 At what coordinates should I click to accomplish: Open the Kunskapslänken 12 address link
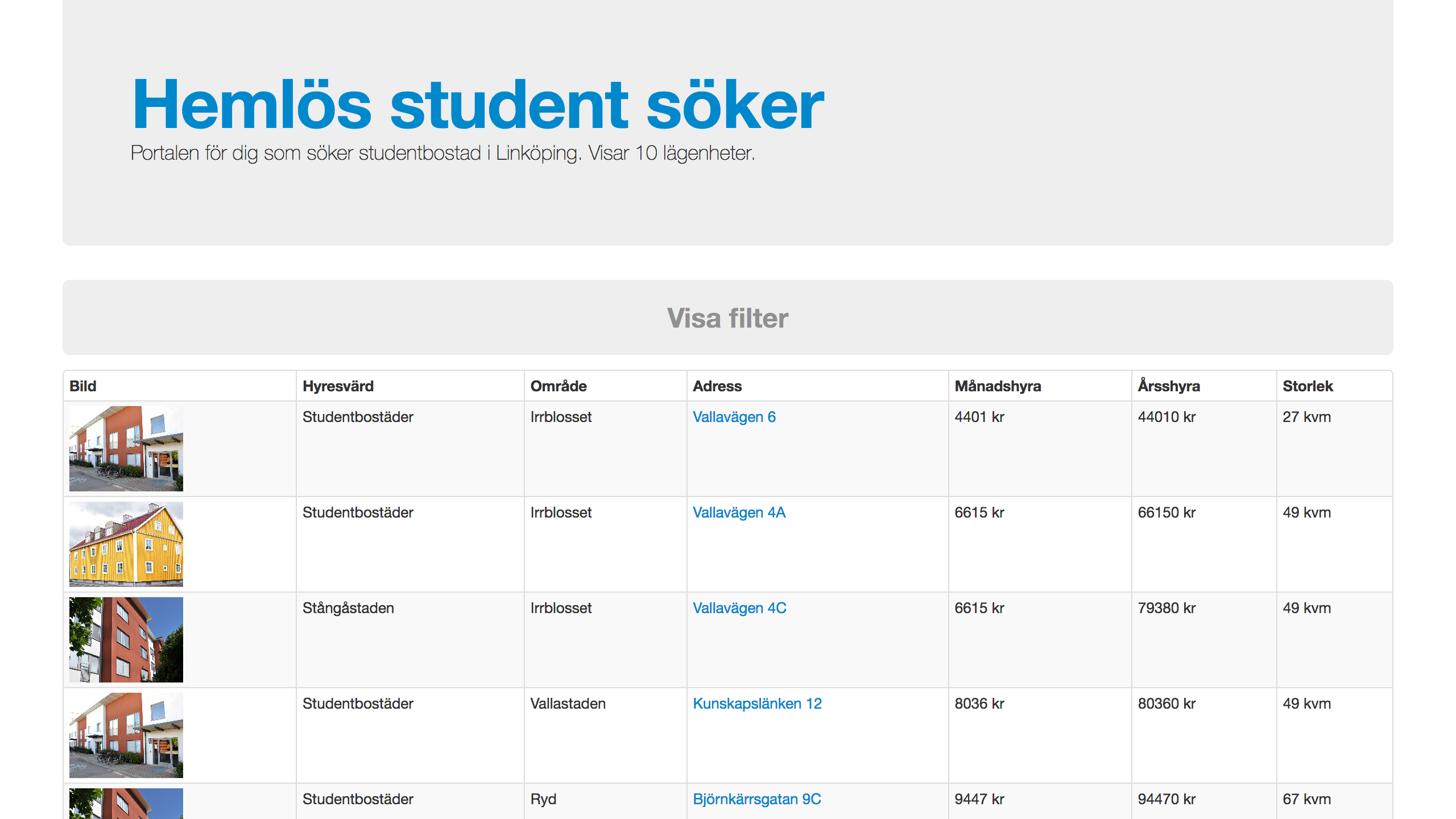[757, 704]
